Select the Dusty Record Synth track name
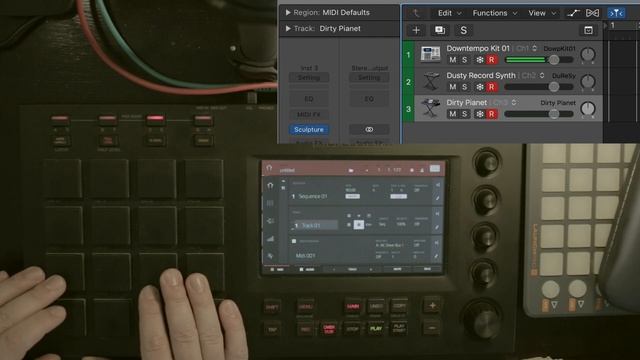This screenshot has width=640, height=360. click(481, 76)
